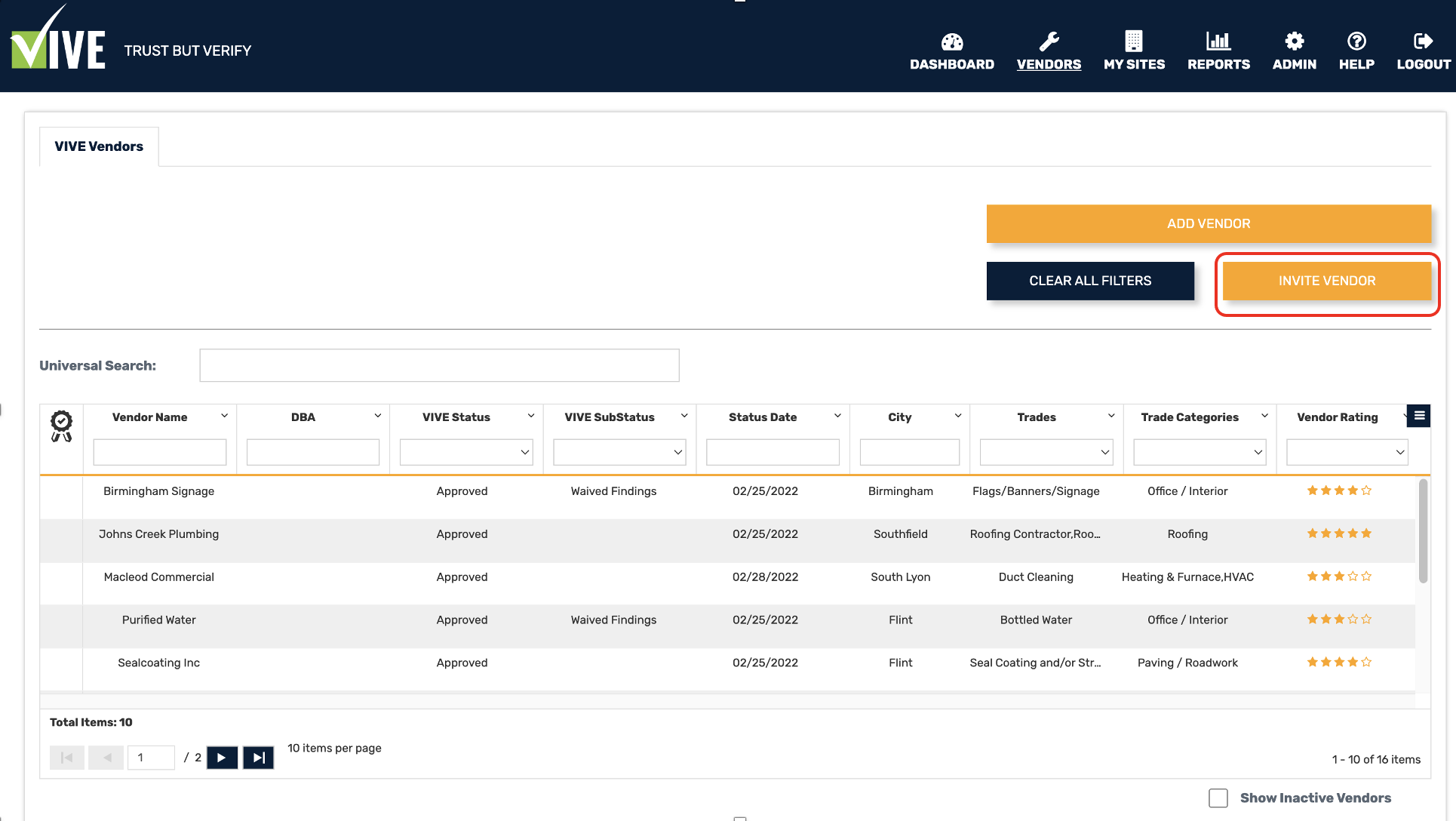Viewport: 1456px width, 821px height.
Task: Expand VIVE Status filter dropdown
Action: pos(525,453)
